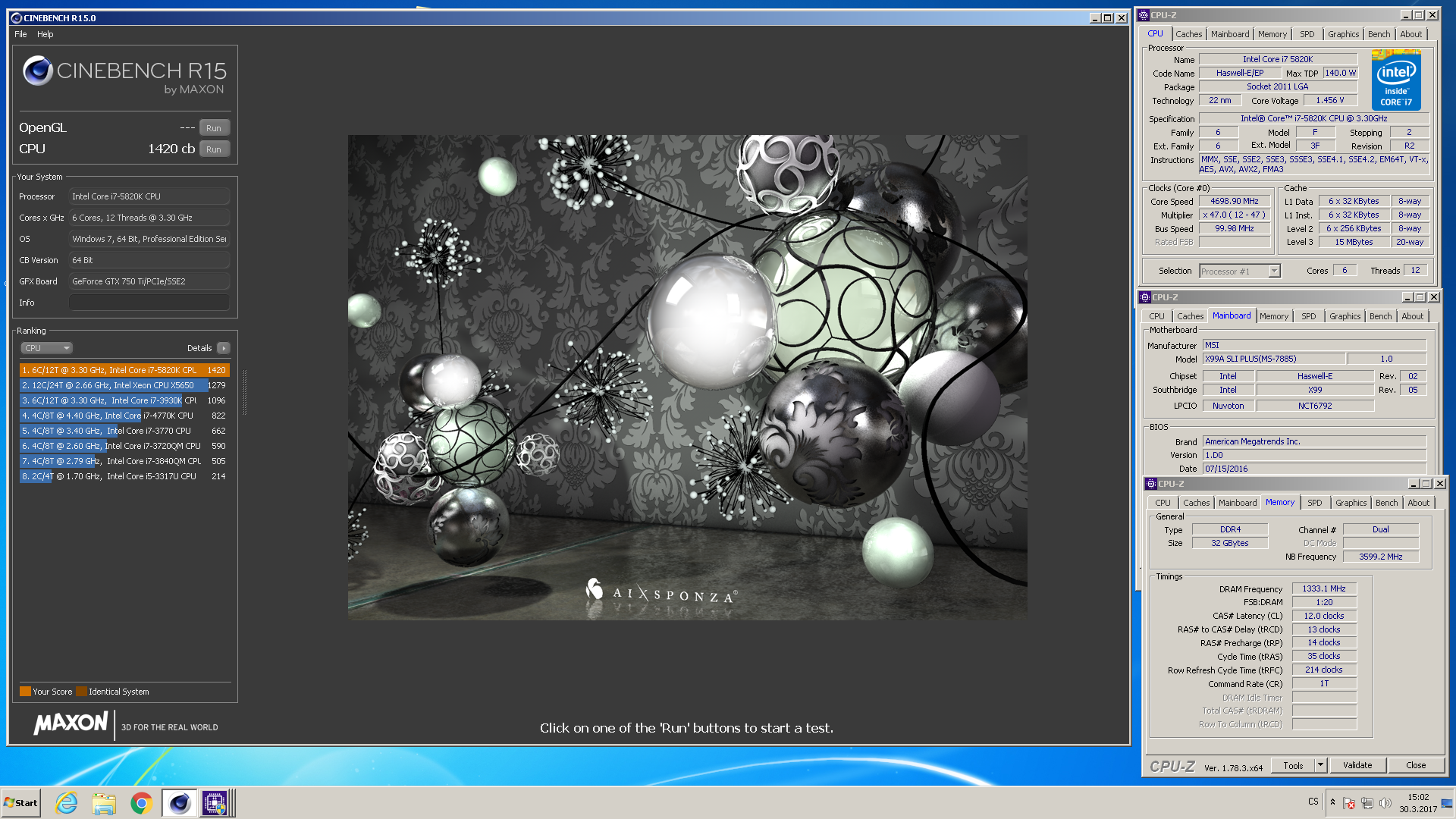This screenshot has width=1456, height=819.
Task: Click the Start button
Action: 20,803
